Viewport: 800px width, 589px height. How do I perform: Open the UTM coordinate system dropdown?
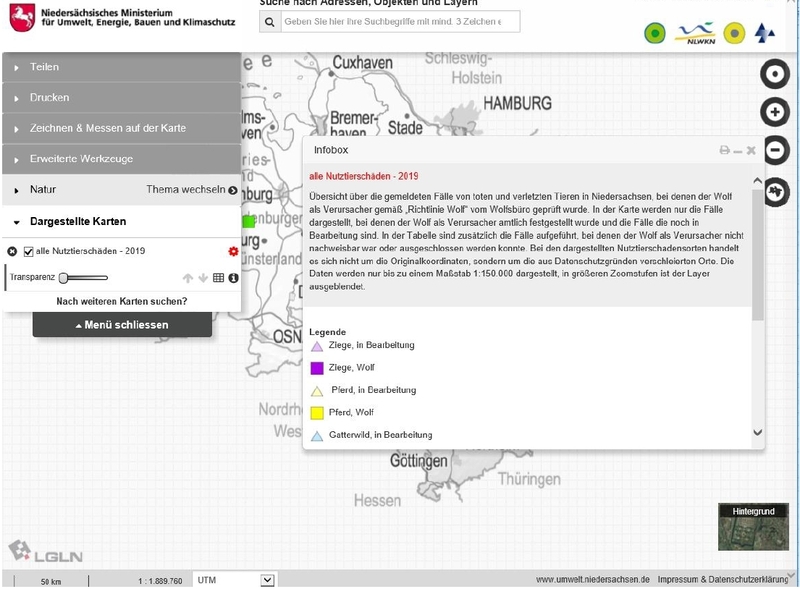pos(235,580)
